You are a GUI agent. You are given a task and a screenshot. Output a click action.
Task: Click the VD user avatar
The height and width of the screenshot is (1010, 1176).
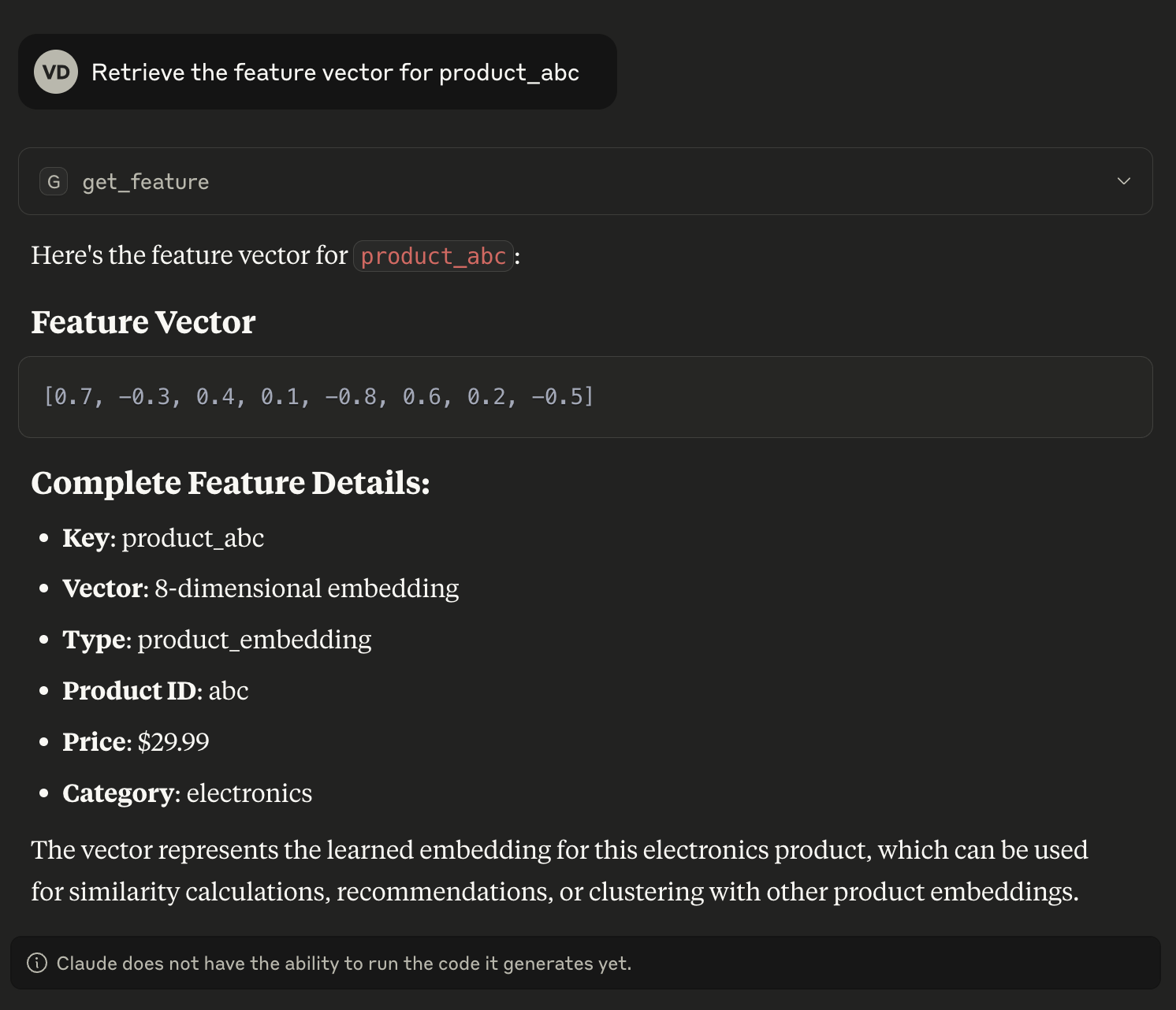(56, 72)
